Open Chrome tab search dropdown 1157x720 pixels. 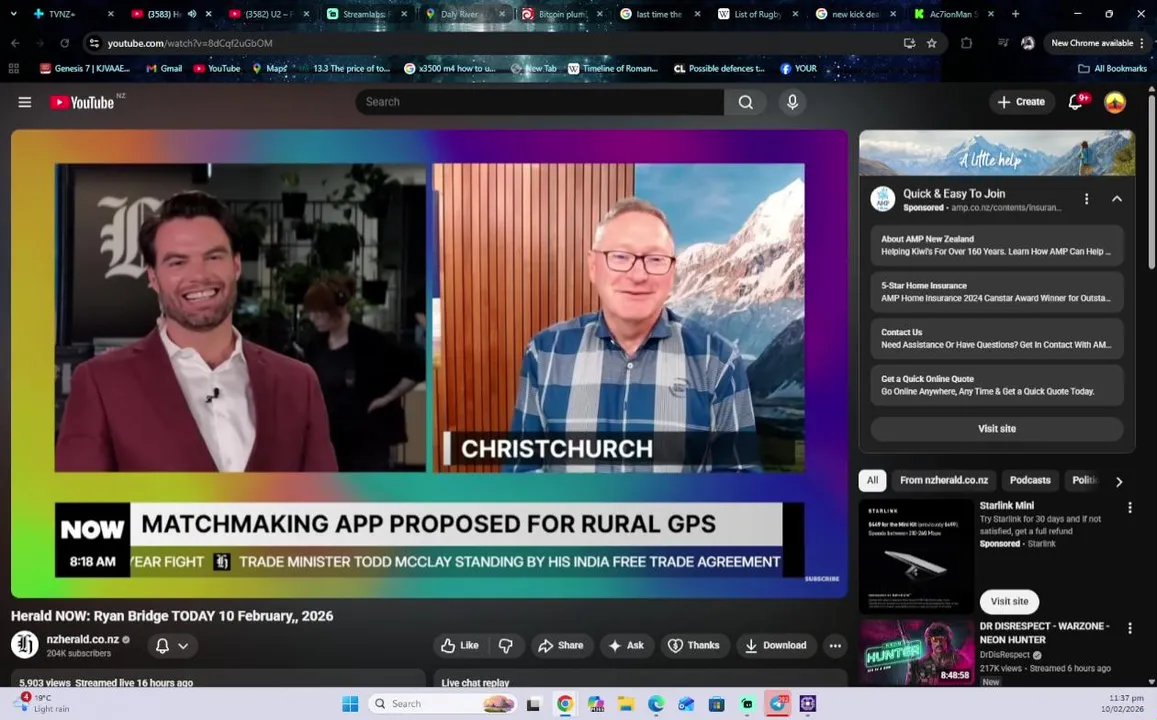[13, 13]
